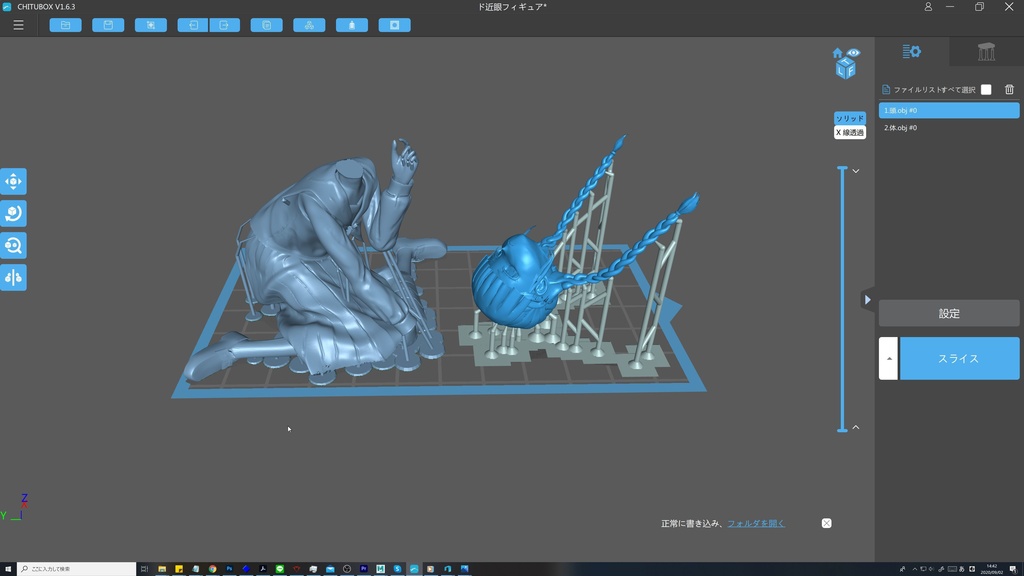Click the T face of the view cube

point(846,61)
